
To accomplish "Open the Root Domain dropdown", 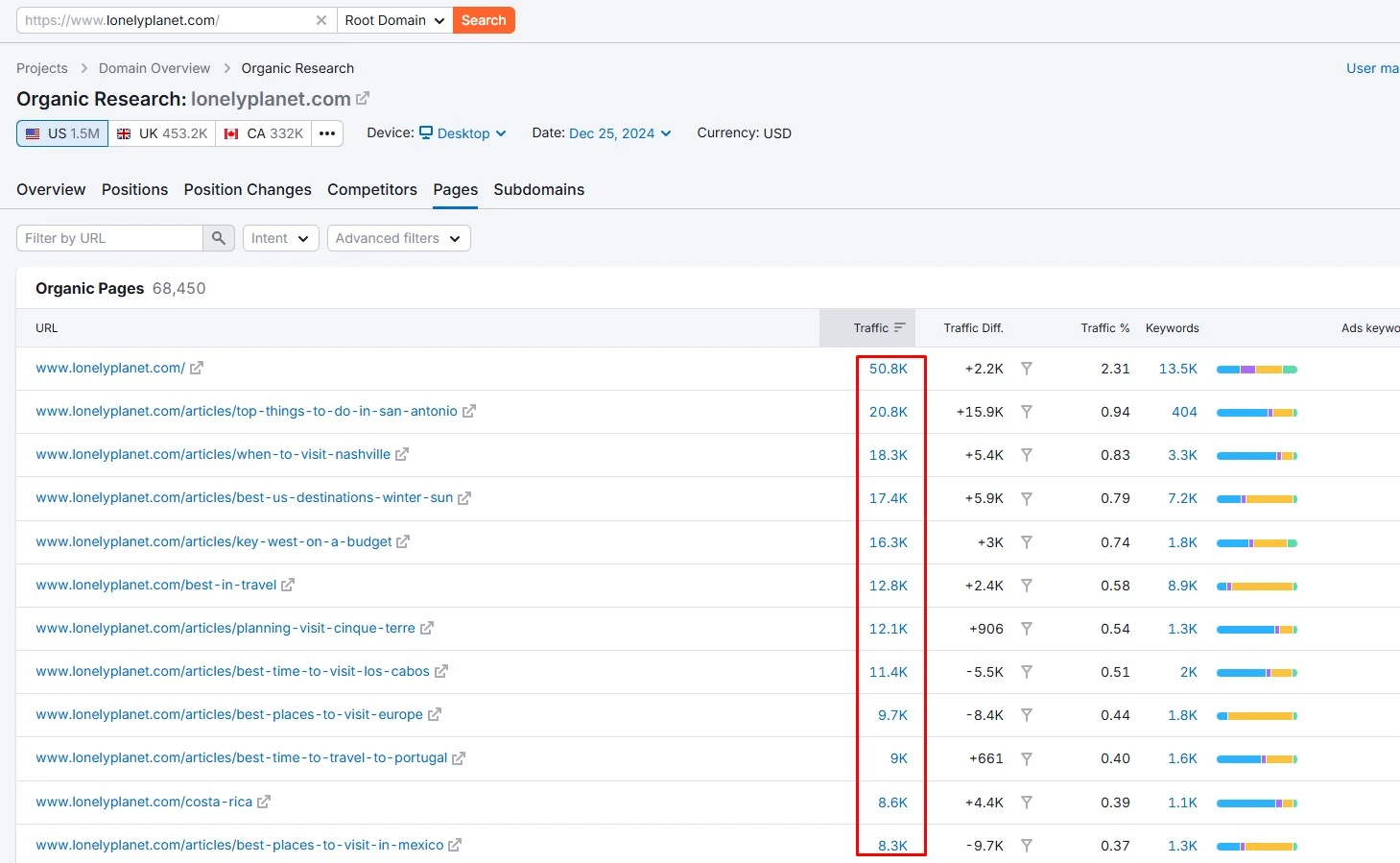I will click(x=394, y=20).
